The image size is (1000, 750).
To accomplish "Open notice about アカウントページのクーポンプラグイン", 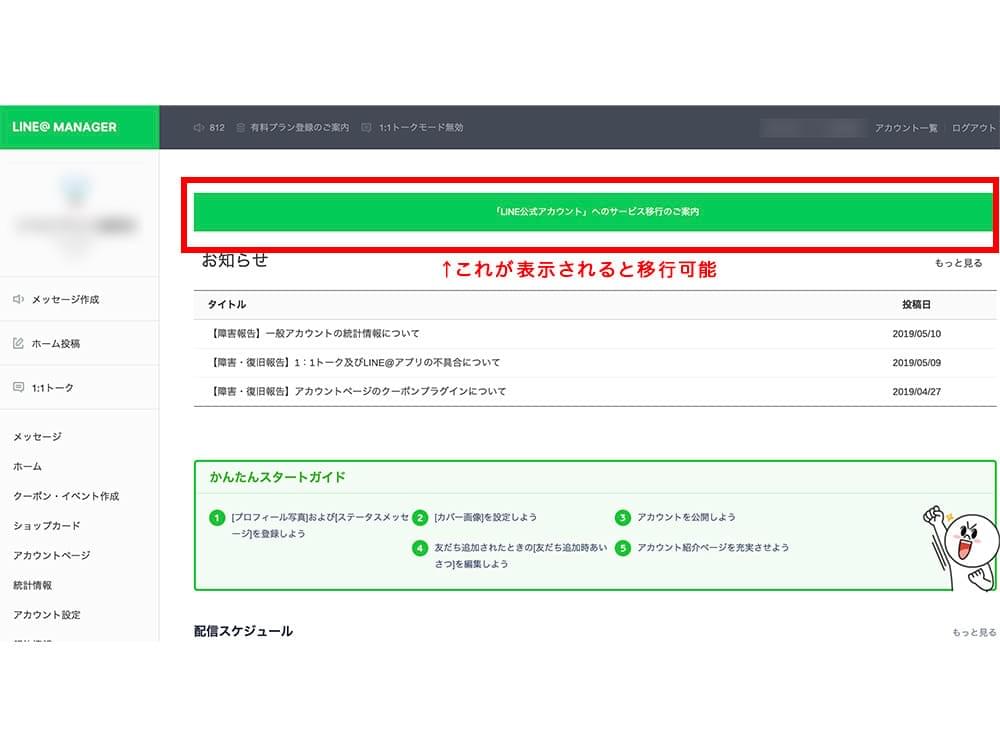I will coord(358,391).
